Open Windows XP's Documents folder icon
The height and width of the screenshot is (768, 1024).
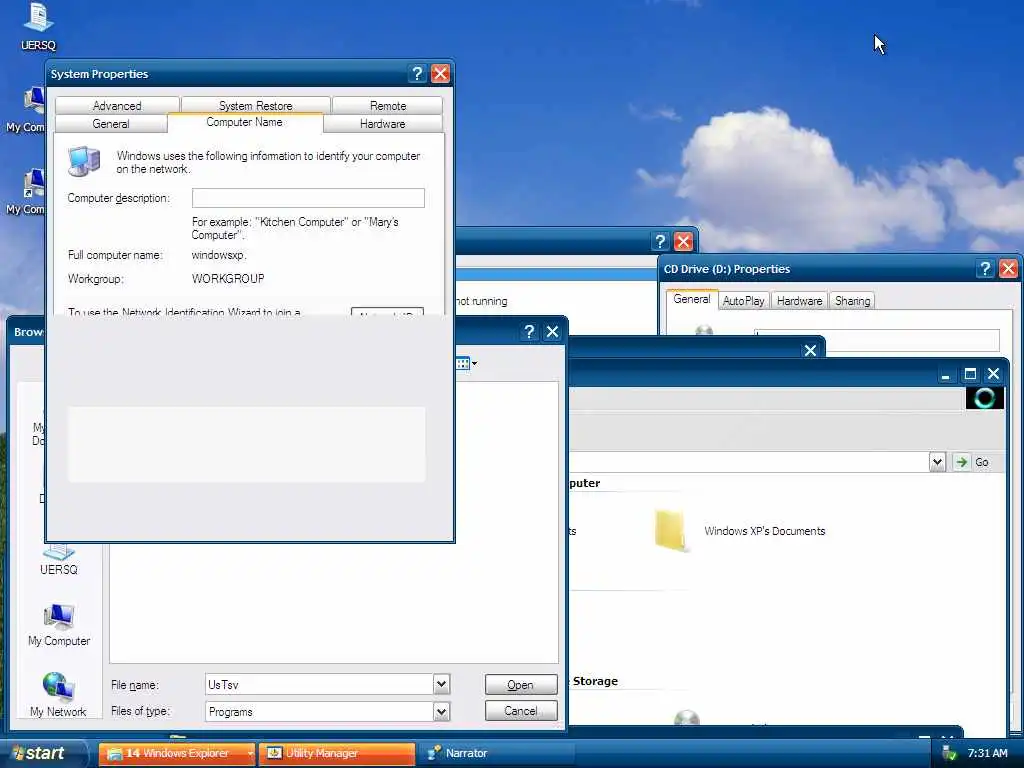click(x=671, y=530)
